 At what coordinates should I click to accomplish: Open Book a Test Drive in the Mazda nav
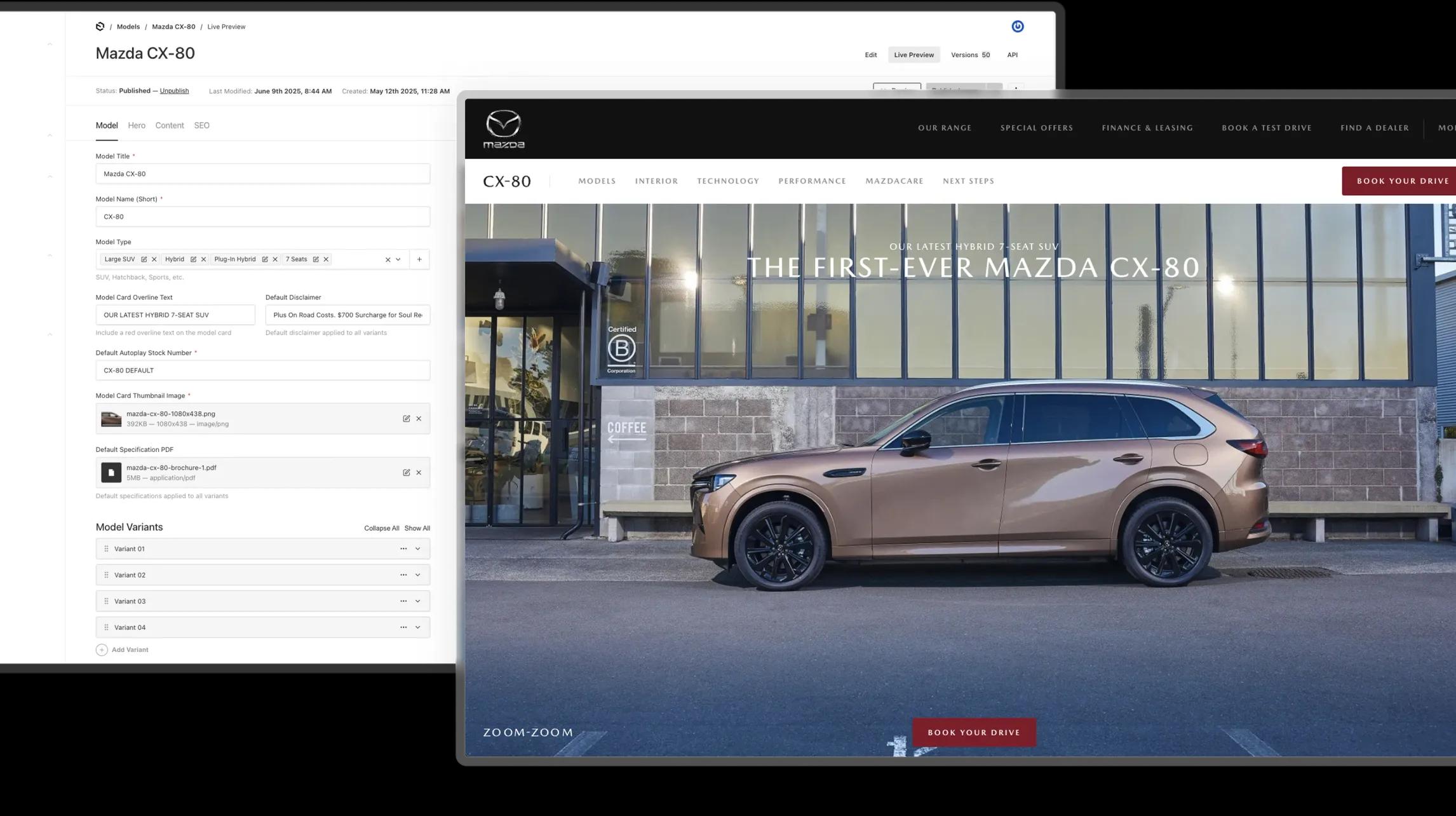coord(1267,128)
